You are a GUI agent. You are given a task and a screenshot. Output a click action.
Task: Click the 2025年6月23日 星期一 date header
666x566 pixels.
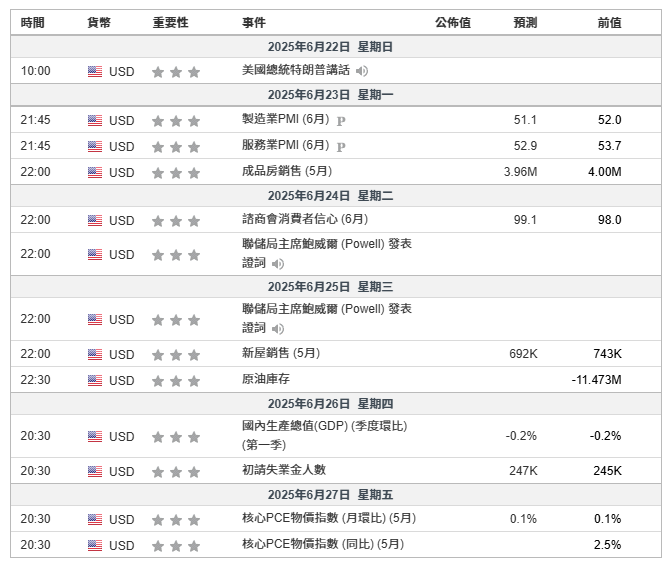coord(330,95)
